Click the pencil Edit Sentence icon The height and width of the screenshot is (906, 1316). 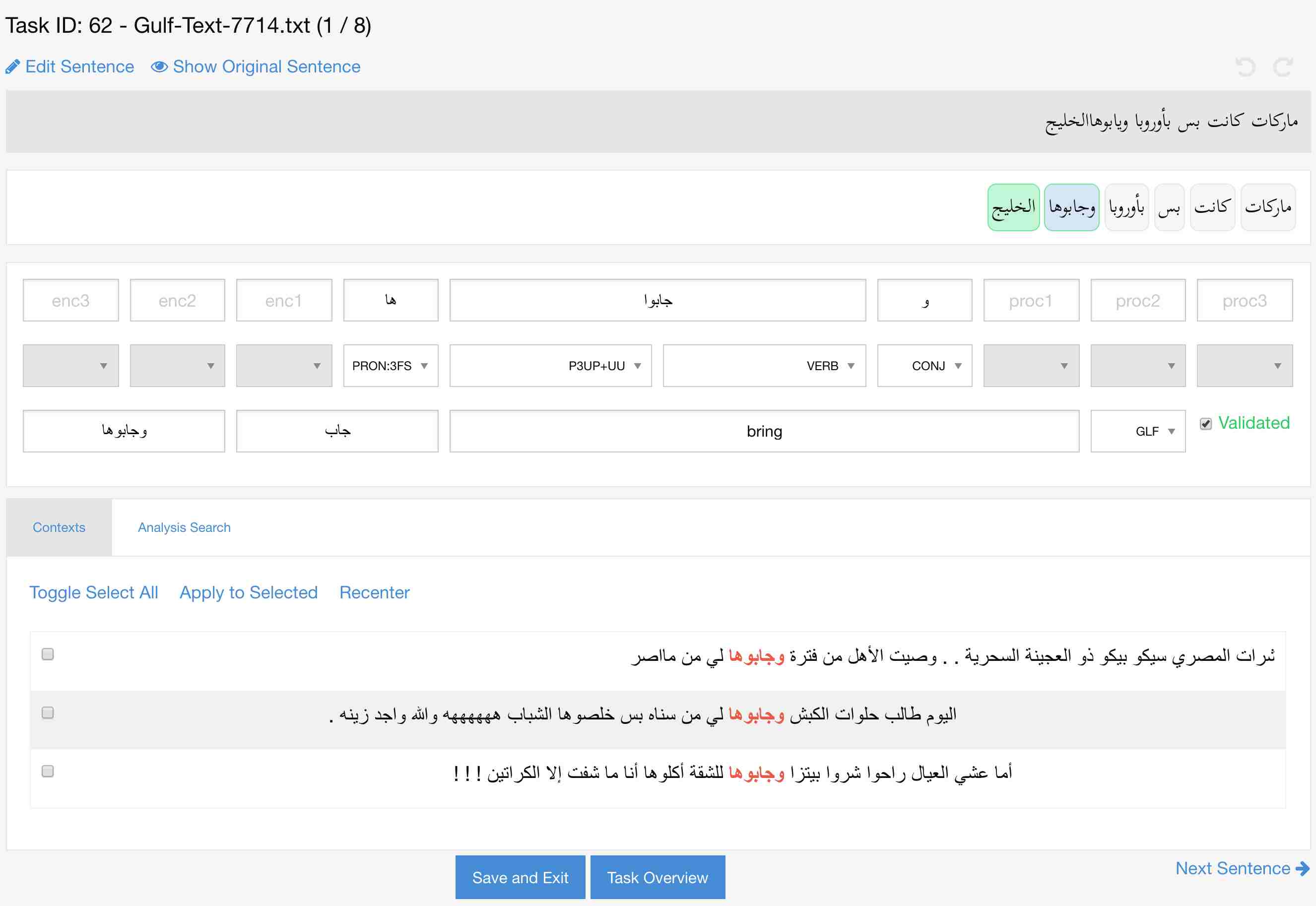12,67
